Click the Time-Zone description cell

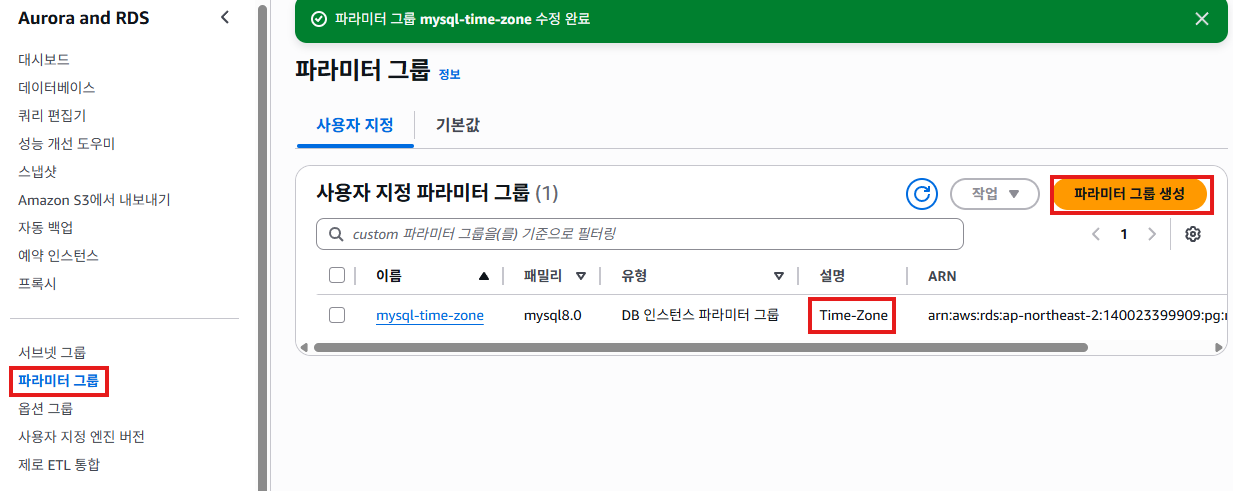854,315
